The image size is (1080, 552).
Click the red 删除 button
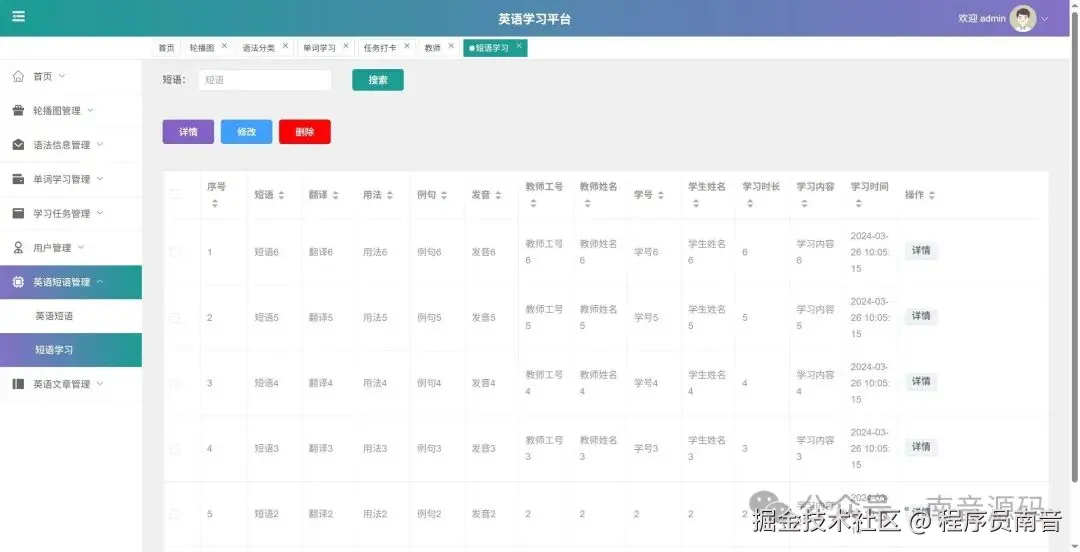tap(304, 132)
